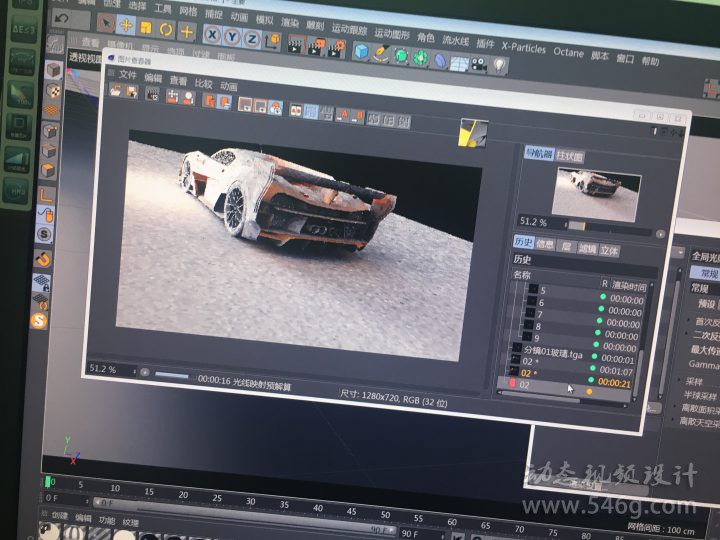Click the Undo arrow icon
This screenshot has width=720, height=540.
click(62, 19)
